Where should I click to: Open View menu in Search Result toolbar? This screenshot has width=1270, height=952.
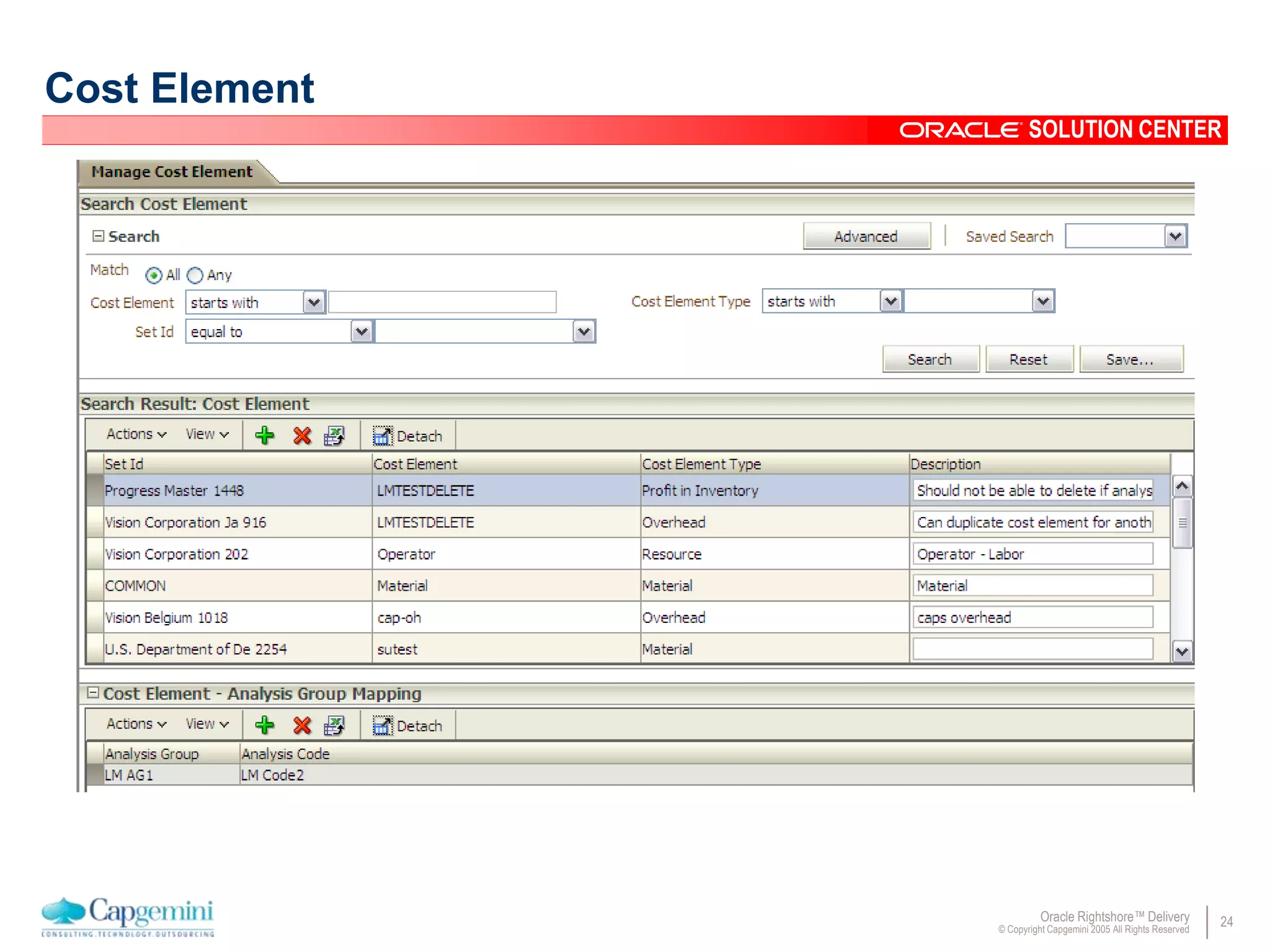(x=207, y=434)
